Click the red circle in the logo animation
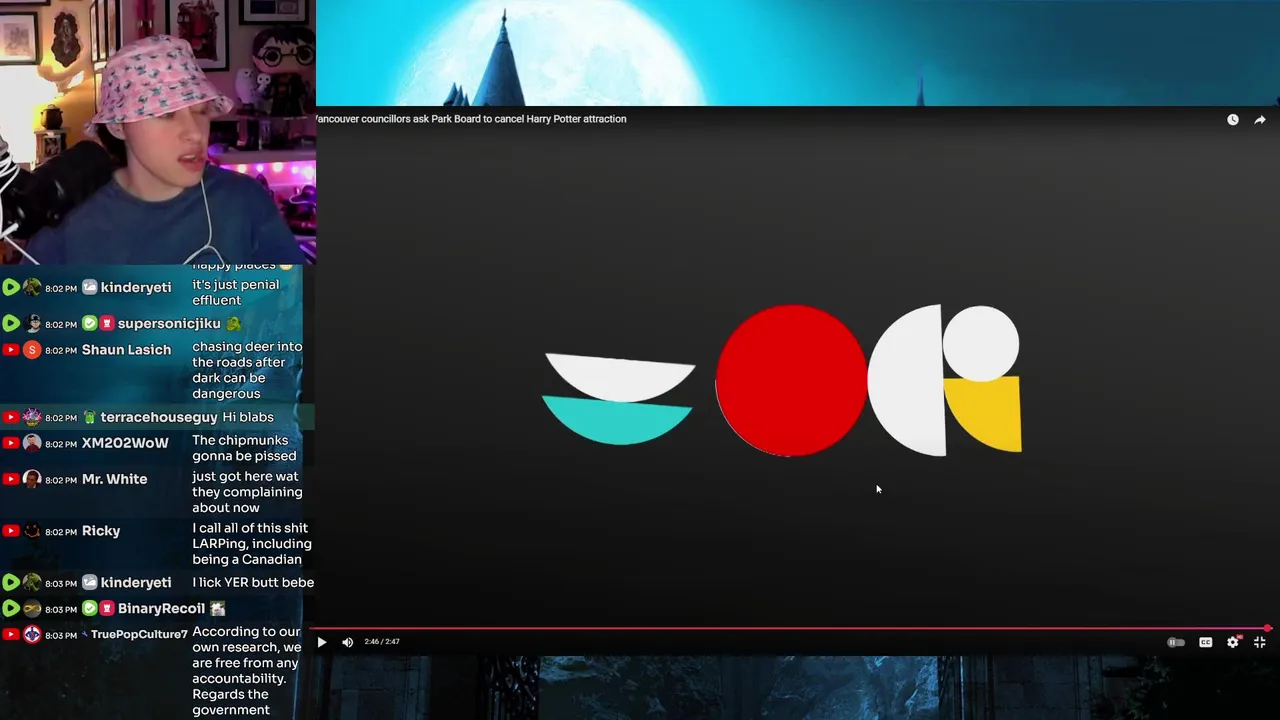1280x720 pixels. 791,381
